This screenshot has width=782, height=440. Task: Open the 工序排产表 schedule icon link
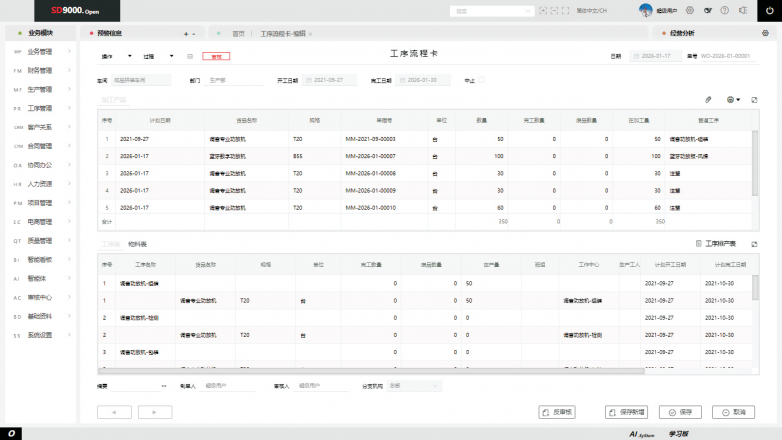720,243
